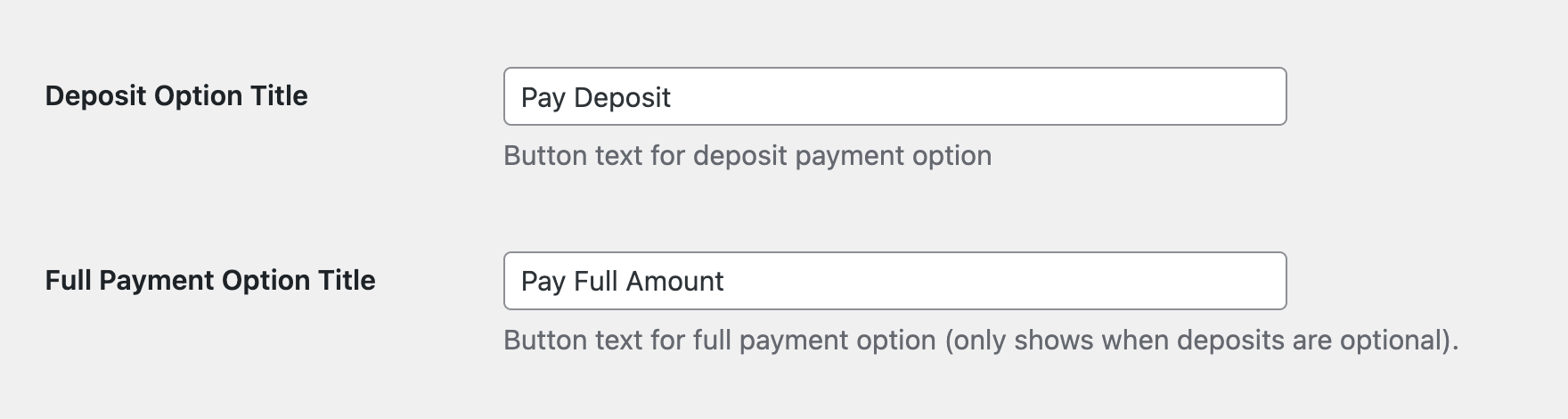This screenshot has width=1568, height=419.
Task: Click the deposit payment option help text
Action: [x=747, y=156]
